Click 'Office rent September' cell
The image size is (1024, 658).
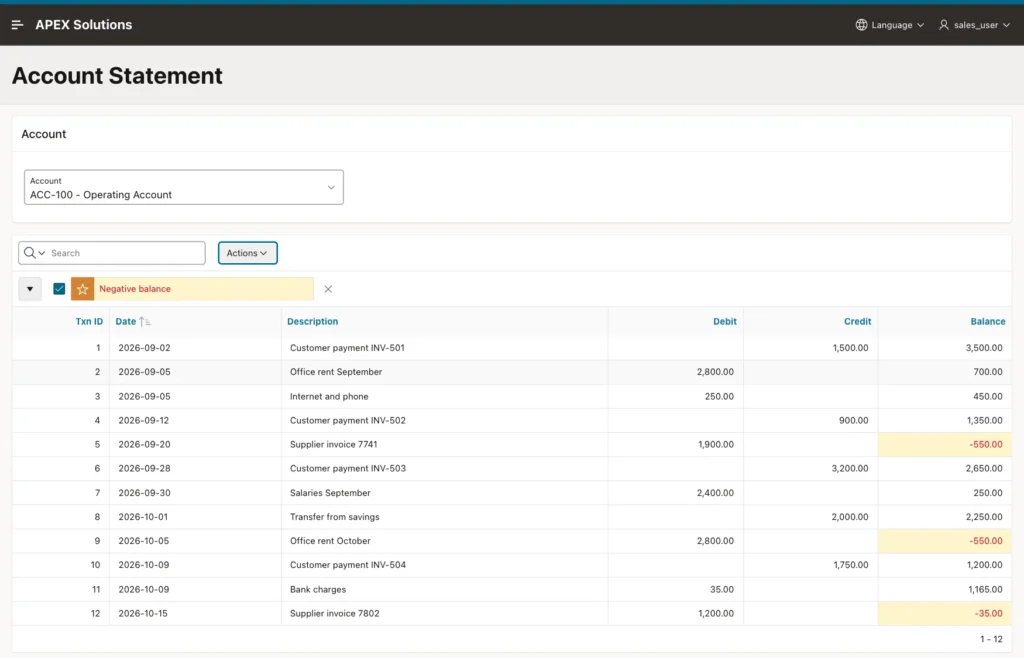(336, 372)
